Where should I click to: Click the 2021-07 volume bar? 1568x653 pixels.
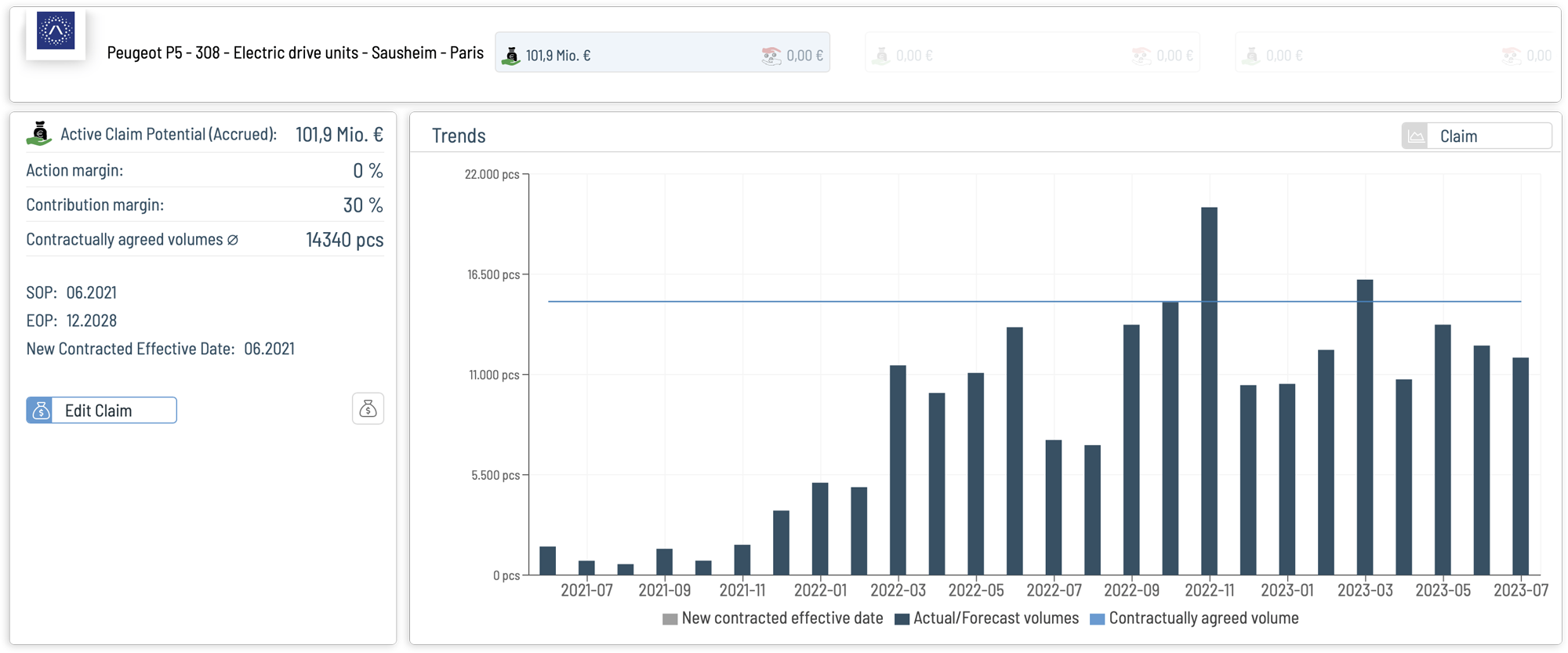[586, 568]
